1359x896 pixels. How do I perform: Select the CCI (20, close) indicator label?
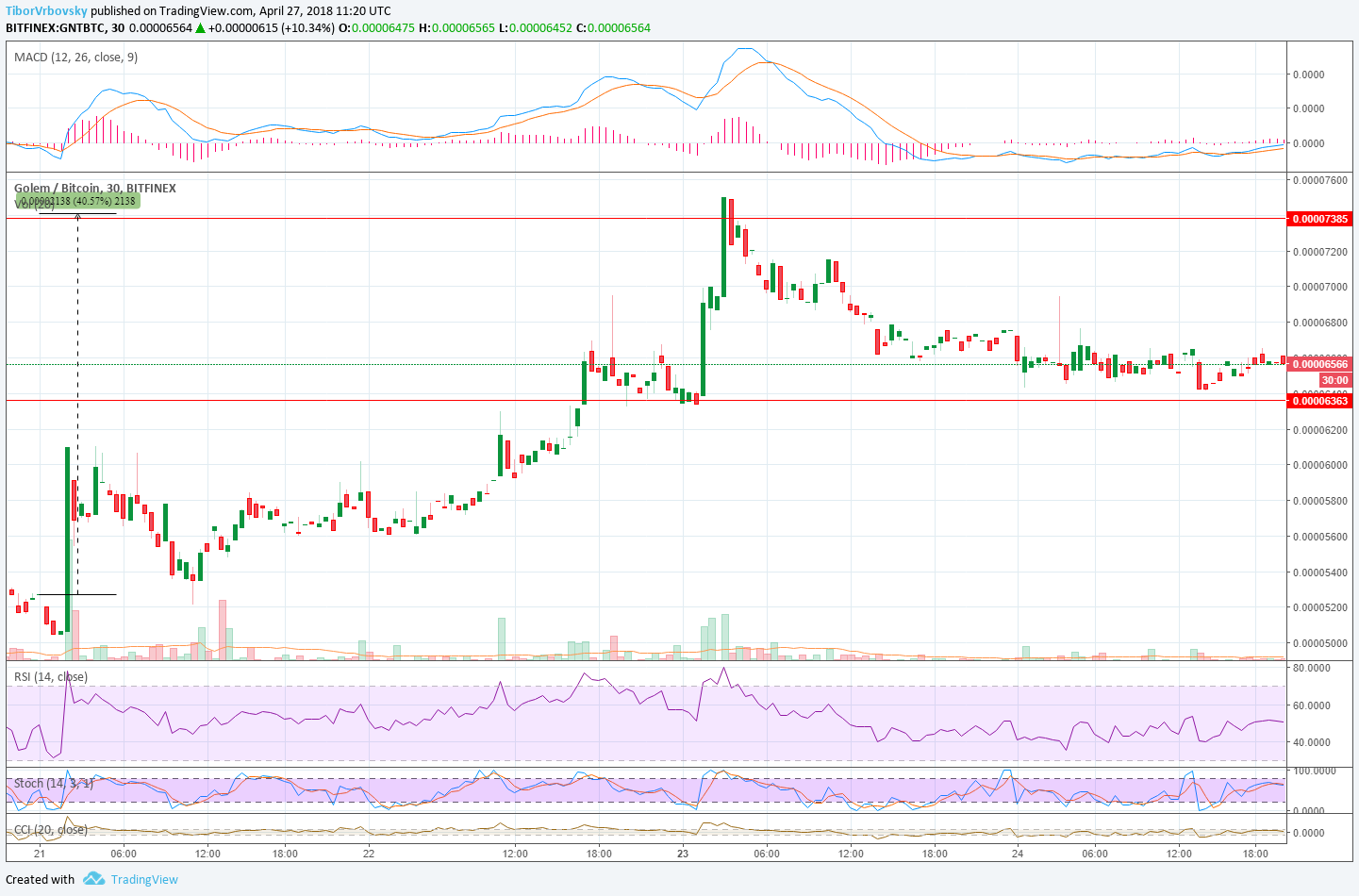pos(51,830)
